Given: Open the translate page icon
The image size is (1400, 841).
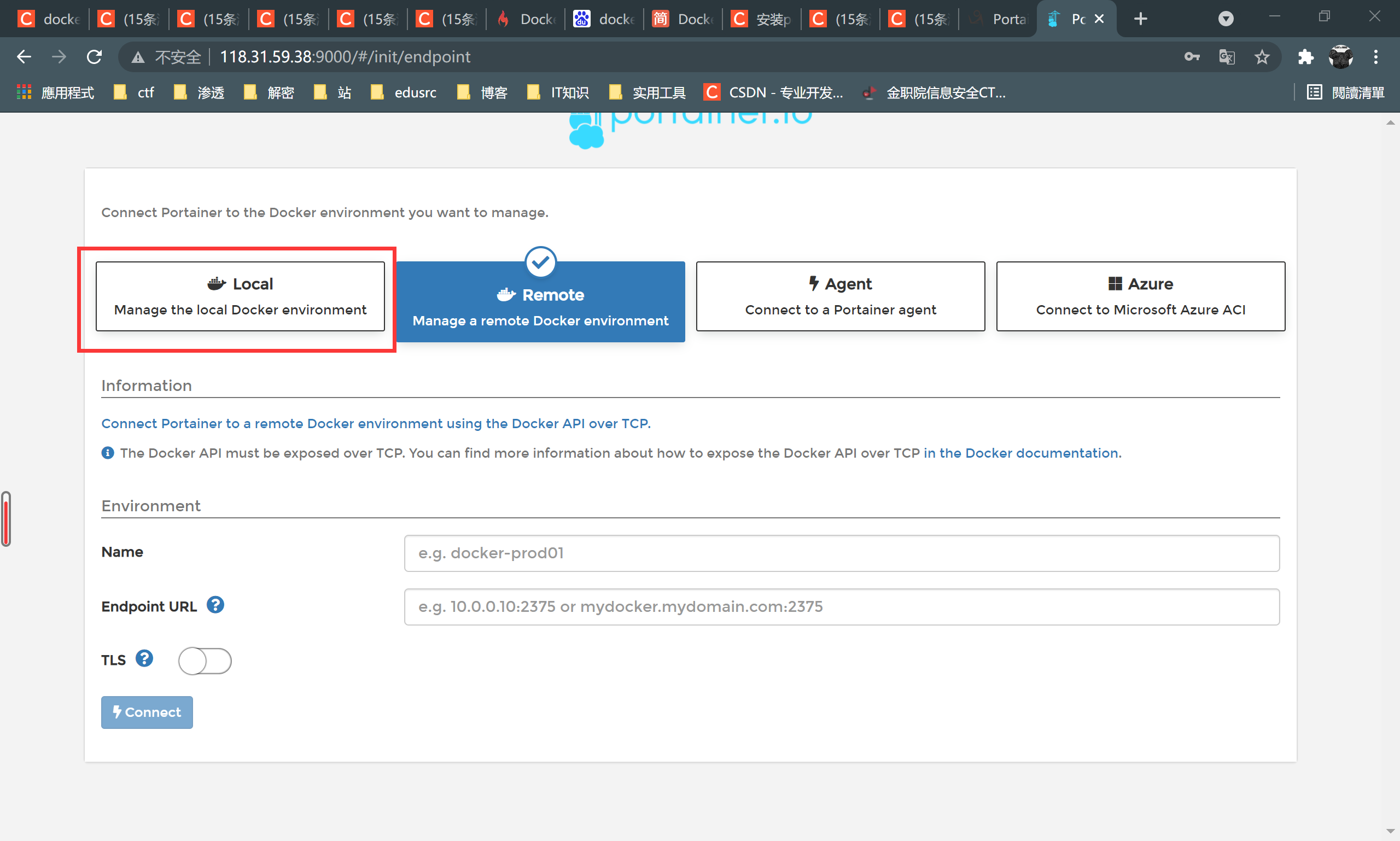Looking at the screenshot, I should click(1227, 57).
